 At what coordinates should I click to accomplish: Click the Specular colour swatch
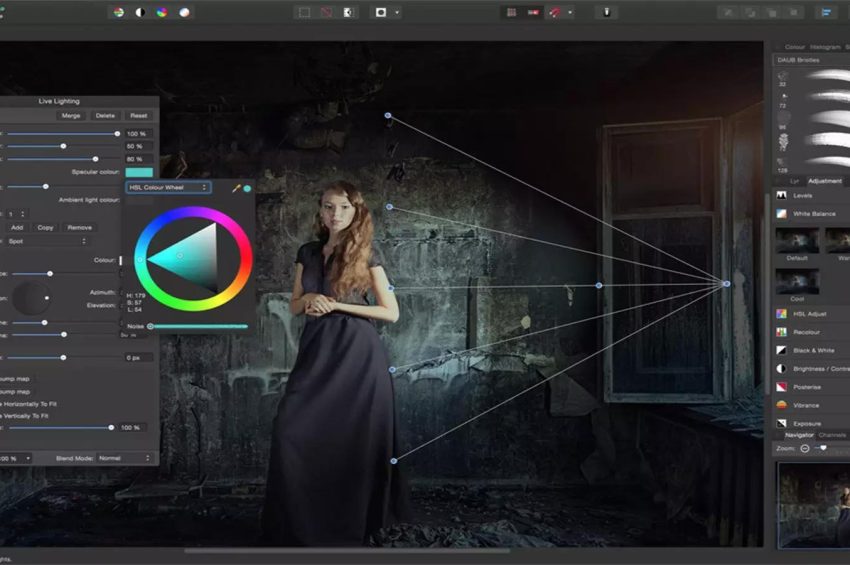(x=139, y=172)
